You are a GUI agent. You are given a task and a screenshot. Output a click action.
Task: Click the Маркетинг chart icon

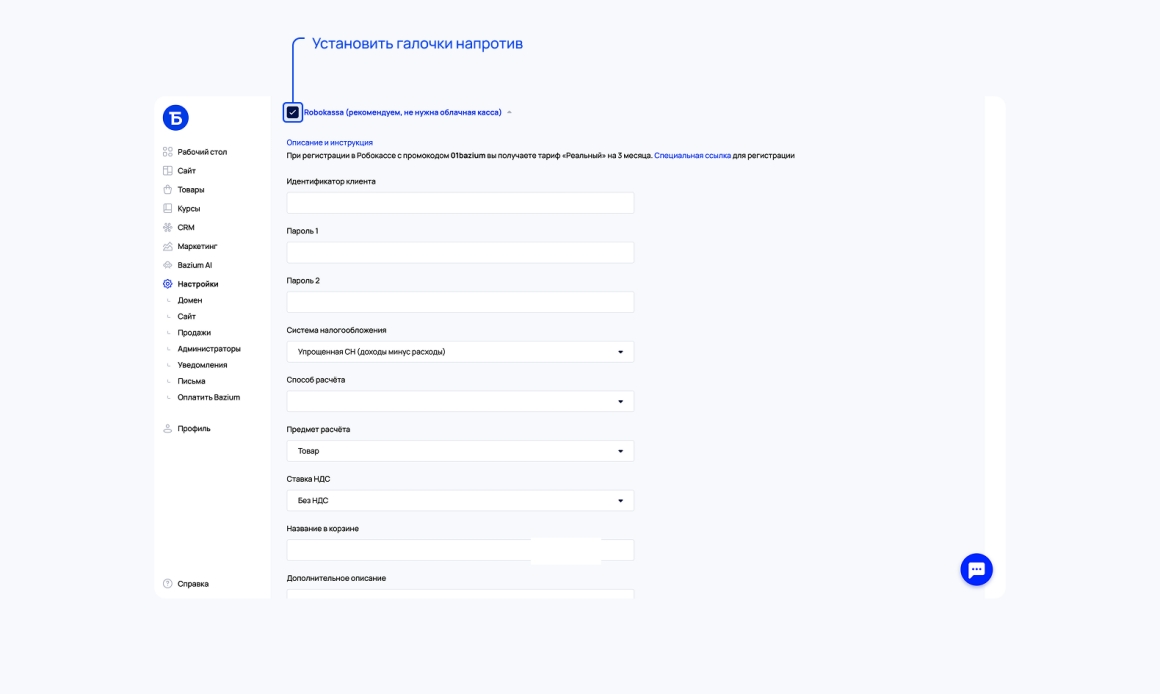click(168, 246)
